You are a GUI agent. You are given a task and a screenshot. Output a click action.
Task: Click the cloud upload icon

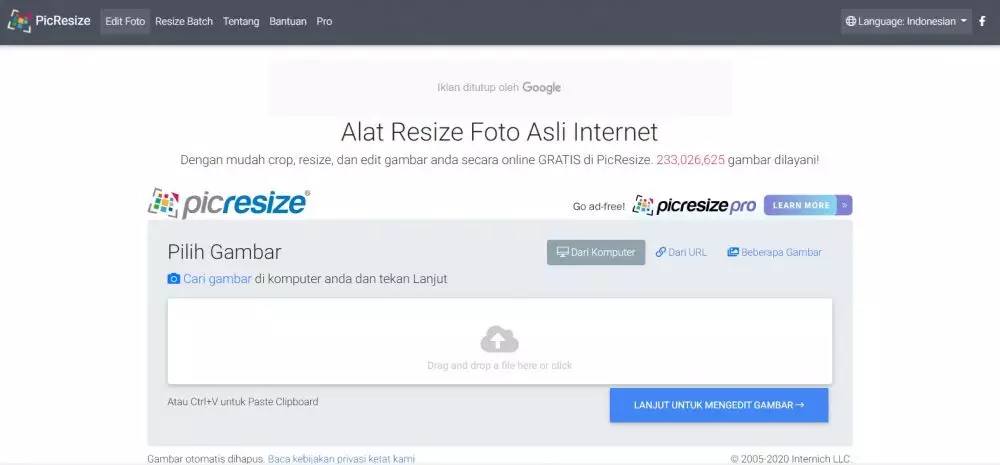pyautogui.click(x=499, y=340)
